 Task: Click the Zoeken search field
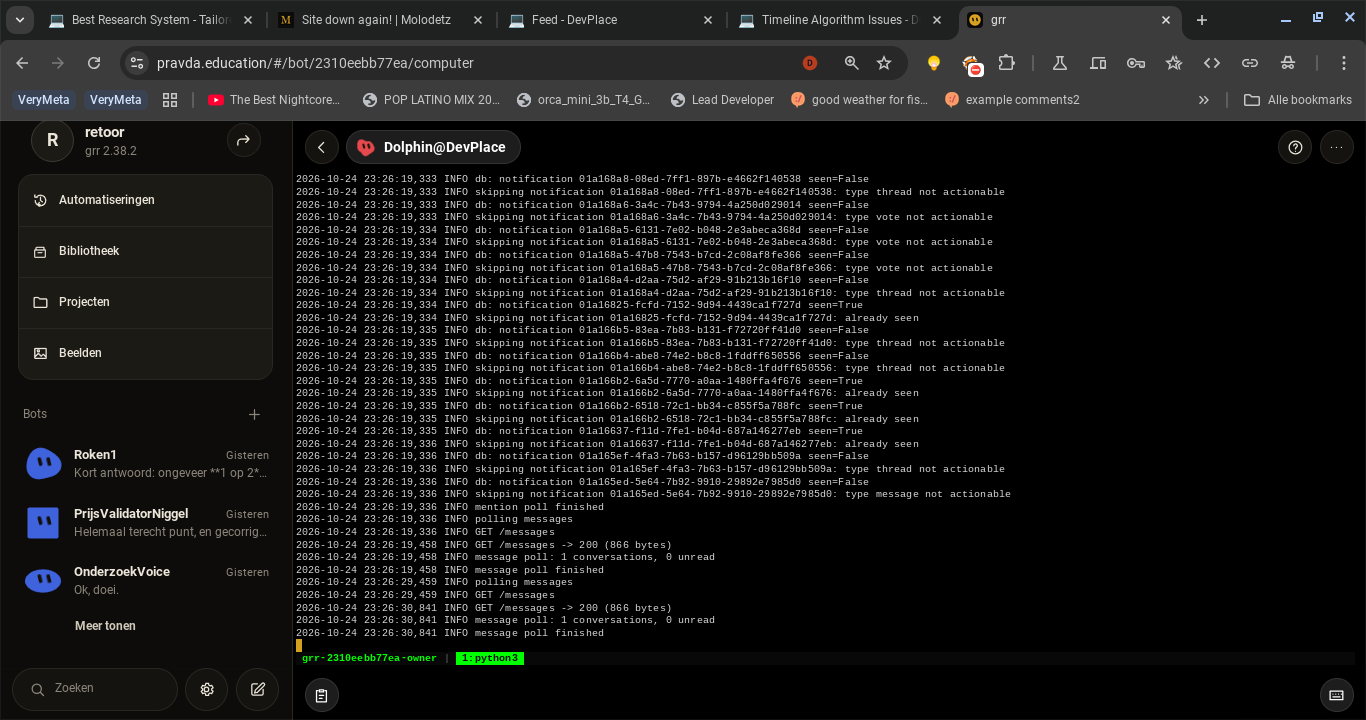(95, 689)
